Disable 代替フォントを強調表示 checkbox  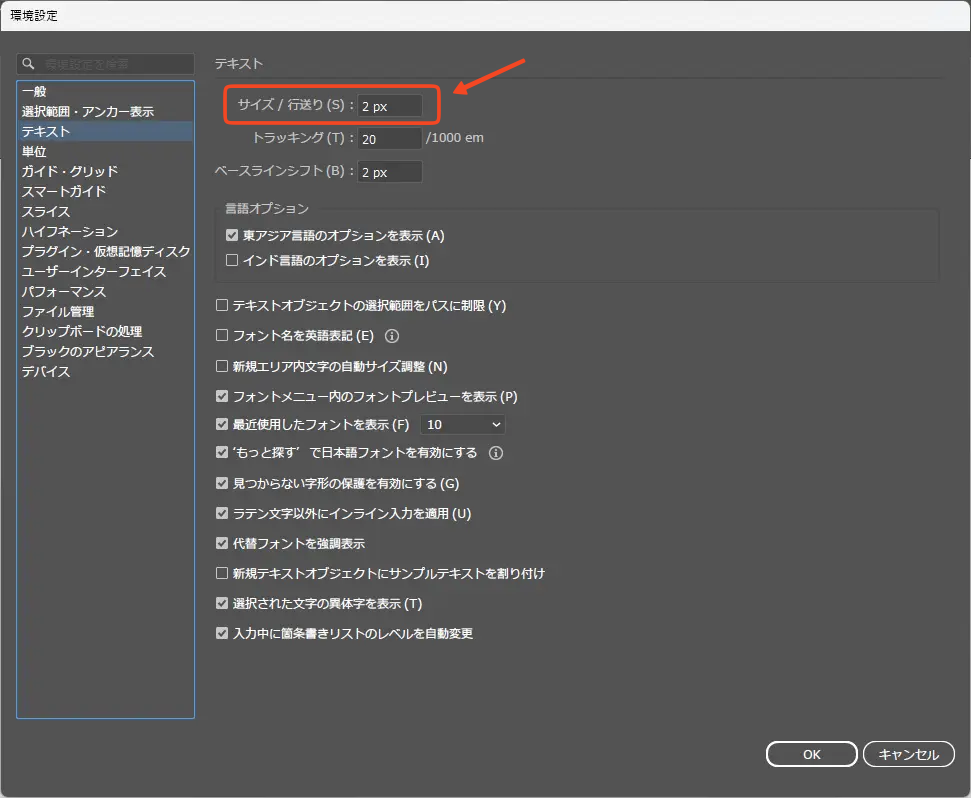223,544
